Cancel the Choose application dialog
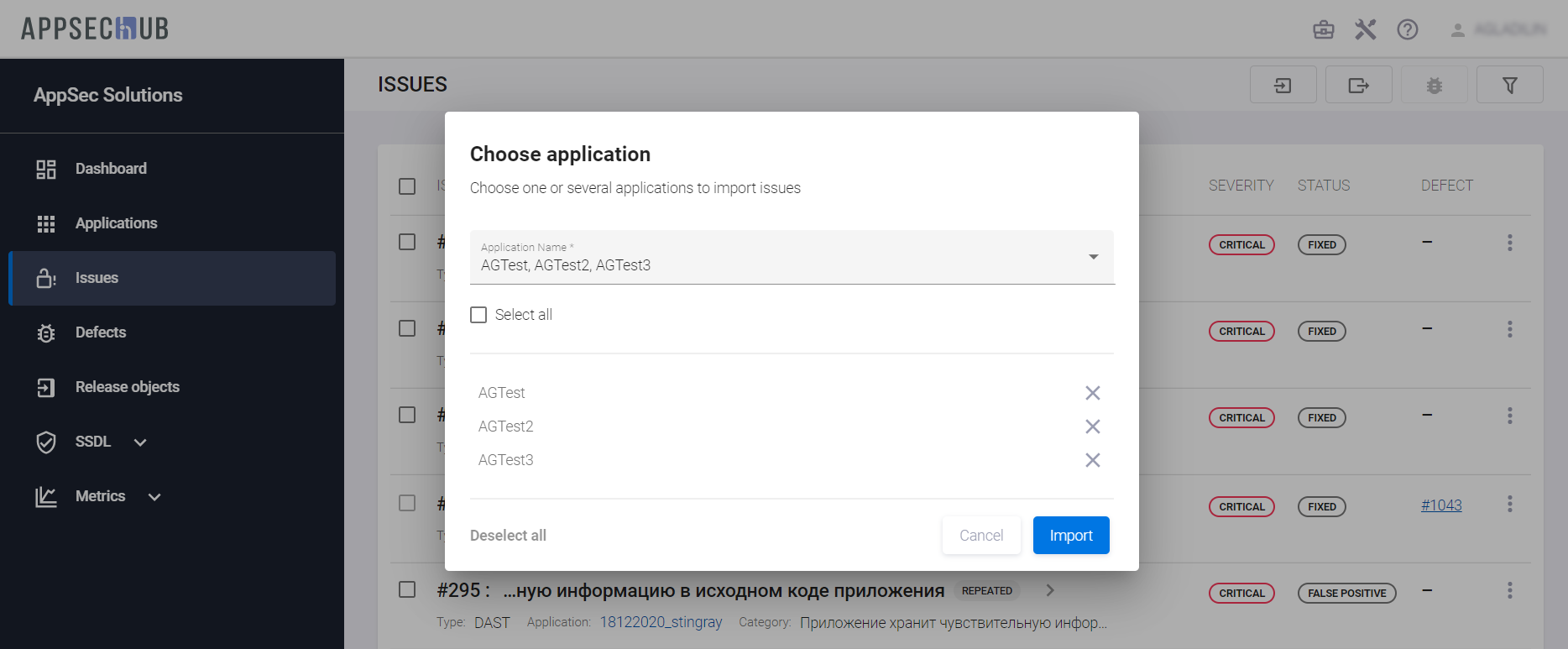Viewport: 1568px width, 649px height. point(980,536)
